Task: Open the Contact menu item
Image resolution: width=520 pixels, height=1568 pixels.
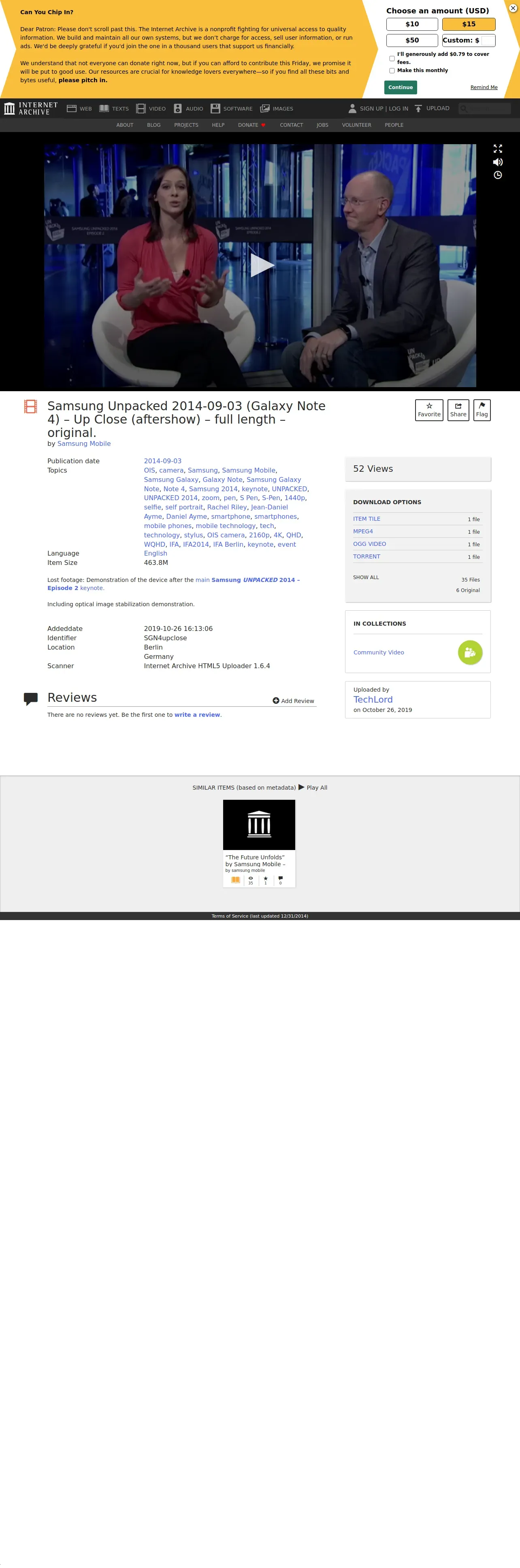Action: pos(291,126)
